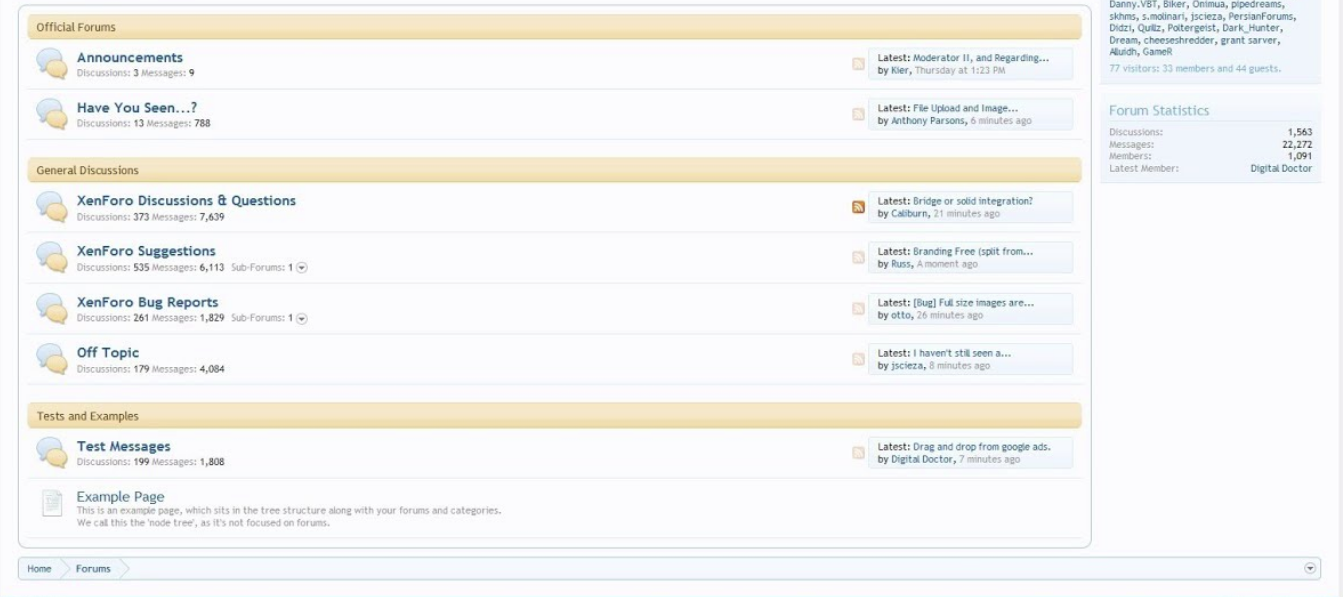Open latest member Digital Doctor in Forum Statistics
The width and height of the screenshot is (1343, 597).
pos(1281,168)
